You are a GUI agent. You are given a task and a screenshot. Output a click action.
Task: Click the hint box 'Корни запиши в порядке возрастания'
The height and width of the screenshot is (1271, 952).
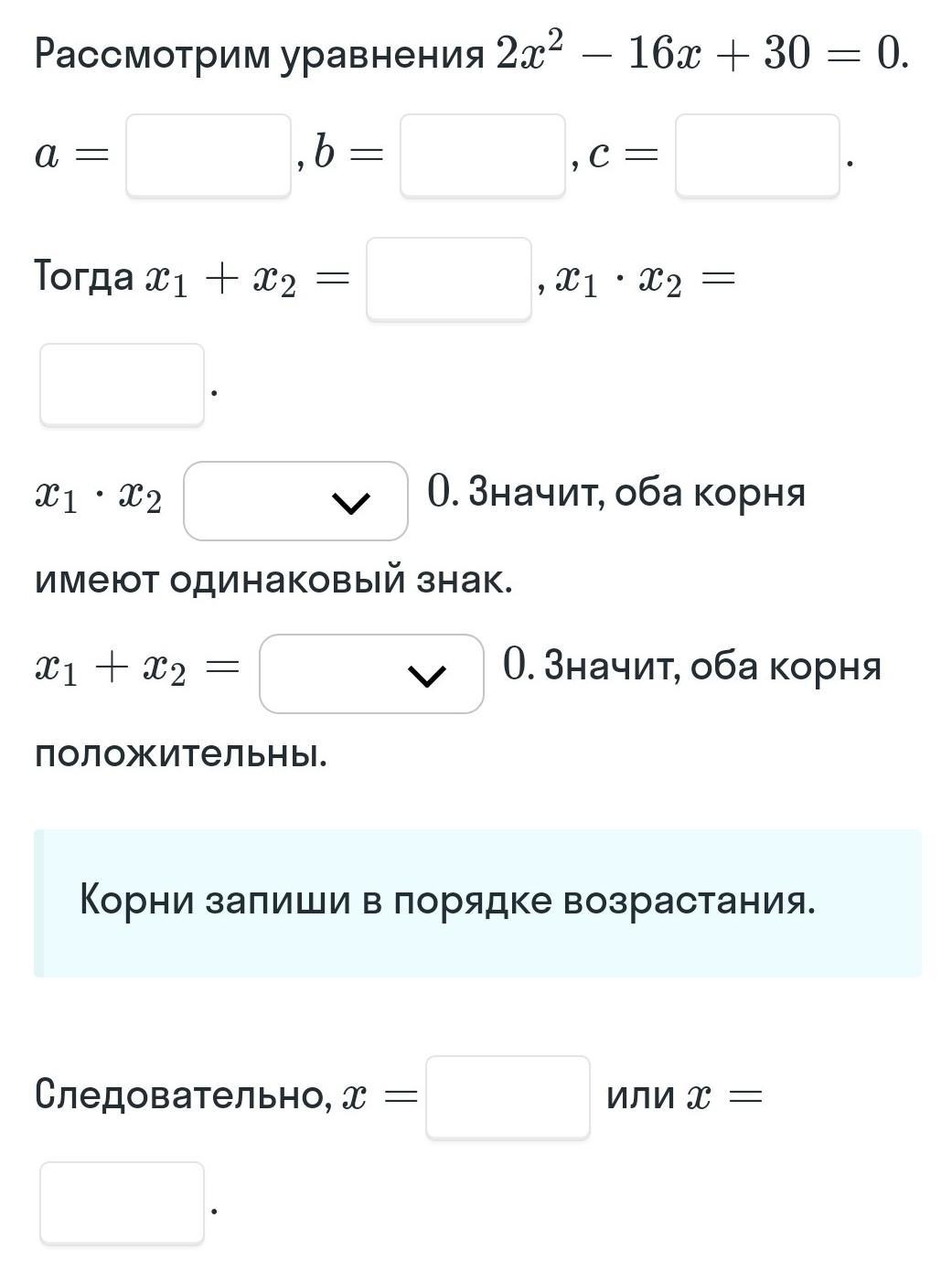tap(477, 903)
